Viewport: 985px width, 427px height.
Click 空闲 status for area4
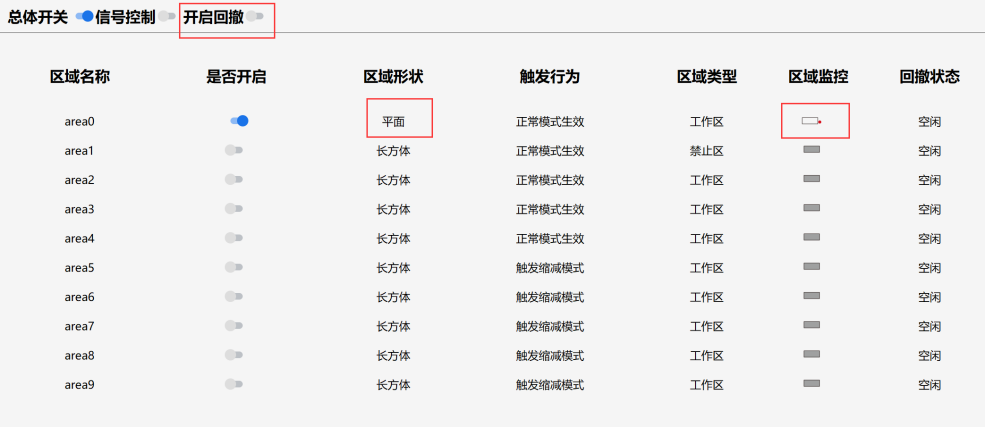click(x=930, y=239)
